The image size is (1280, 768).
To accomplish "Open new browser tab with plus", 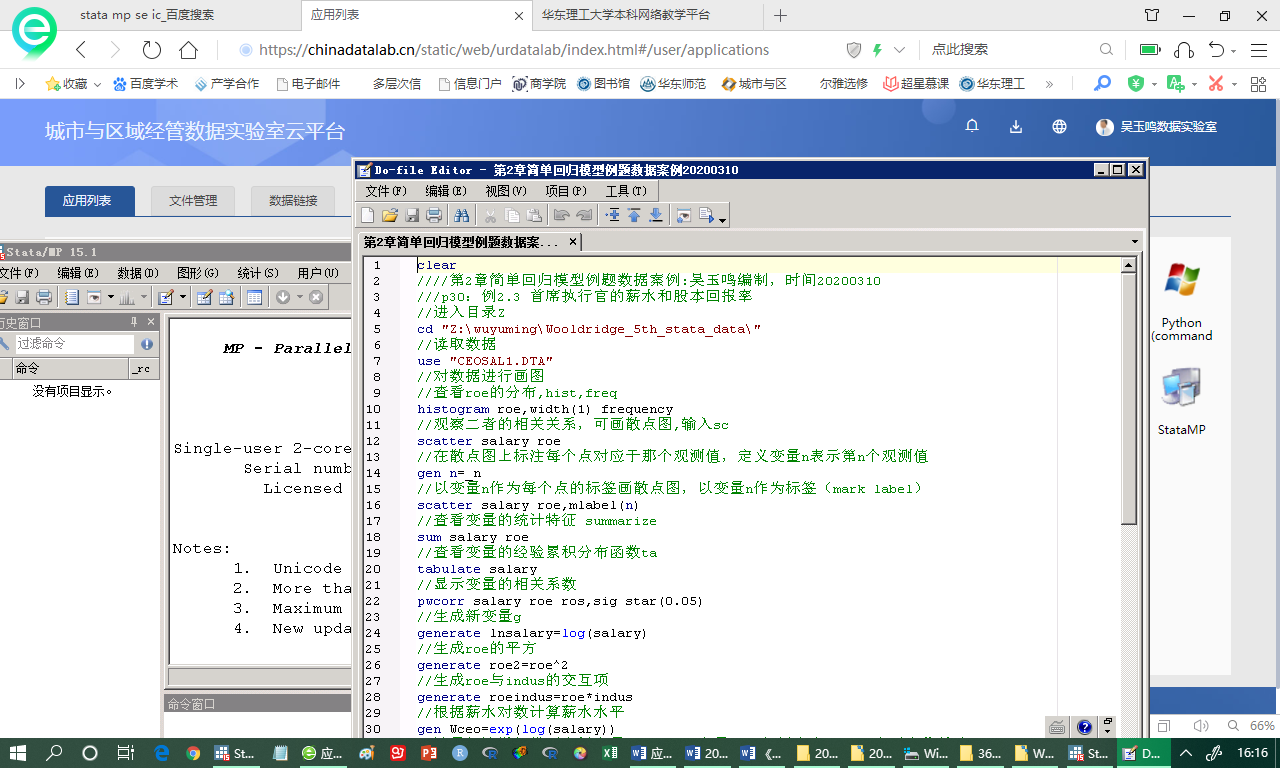I will [x=781, y=15].
